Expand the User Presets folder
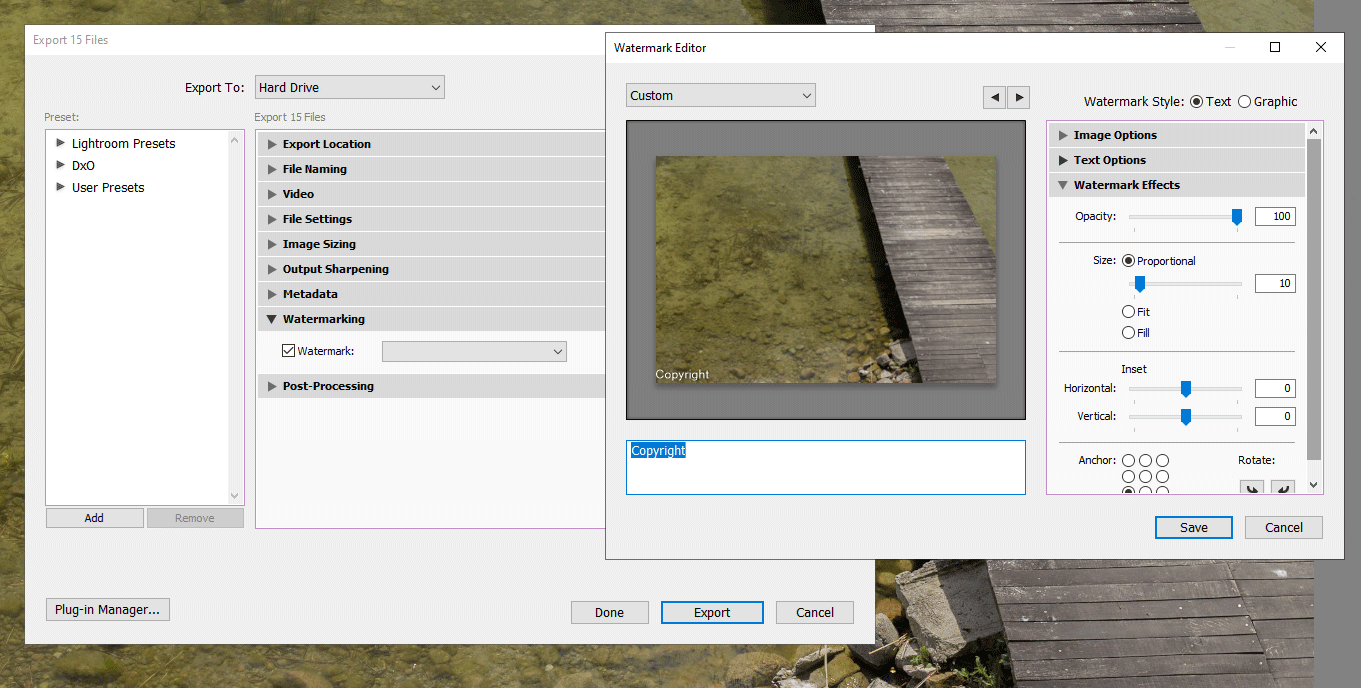Viewport: 1361px width, 688px height. [x=61, y=188]
